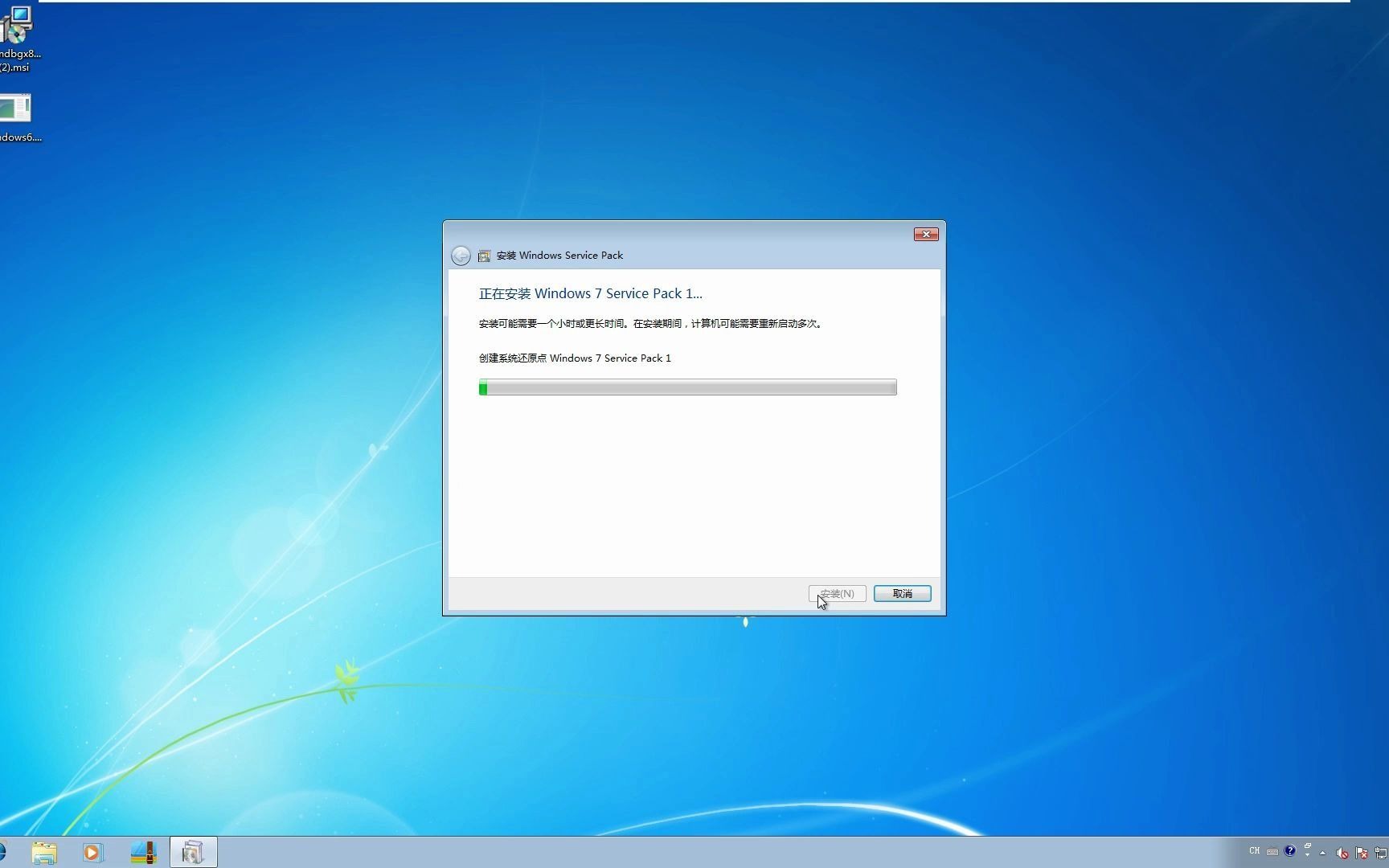Open Action Center flag tray icon
This screenshot has height=868, width=1389.
(x=1362, y=853)
